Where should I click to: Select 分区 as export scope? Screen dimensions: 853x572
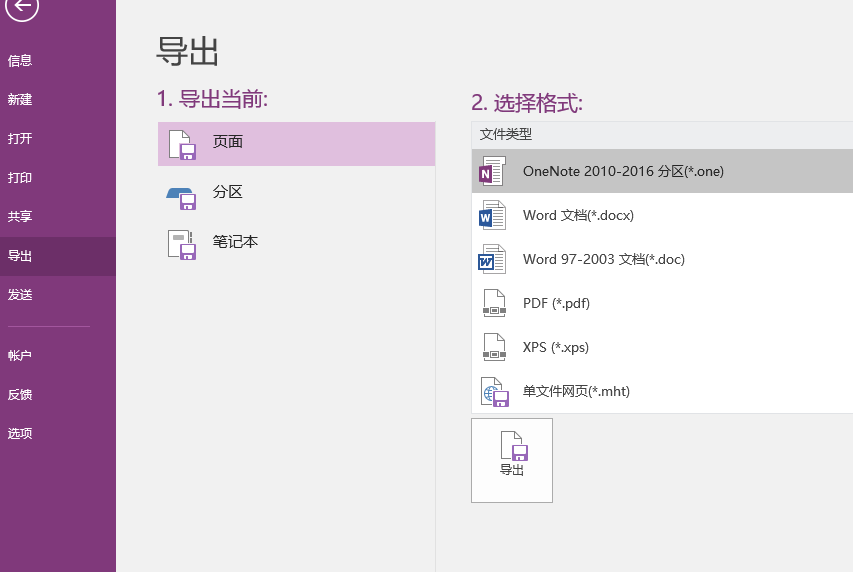coord(296,193)
